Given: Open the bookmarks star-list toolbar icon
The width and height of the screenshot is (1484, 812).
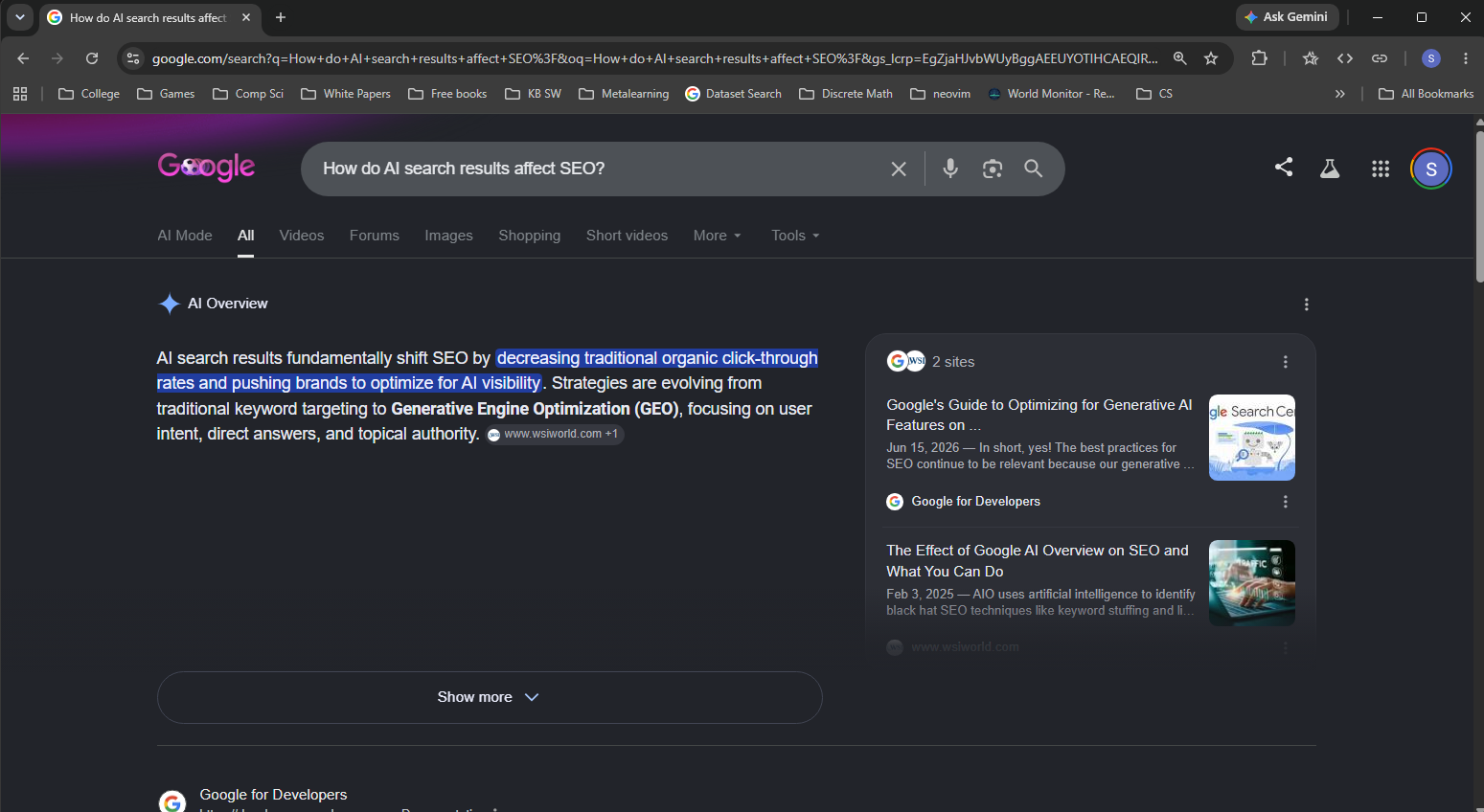Looking at the screenshot, I should 1311,58.
